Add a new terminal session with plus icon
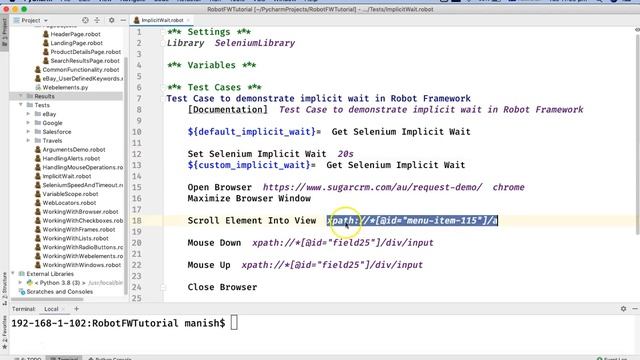Screen dimensions: 640x360 pos(76,309)
